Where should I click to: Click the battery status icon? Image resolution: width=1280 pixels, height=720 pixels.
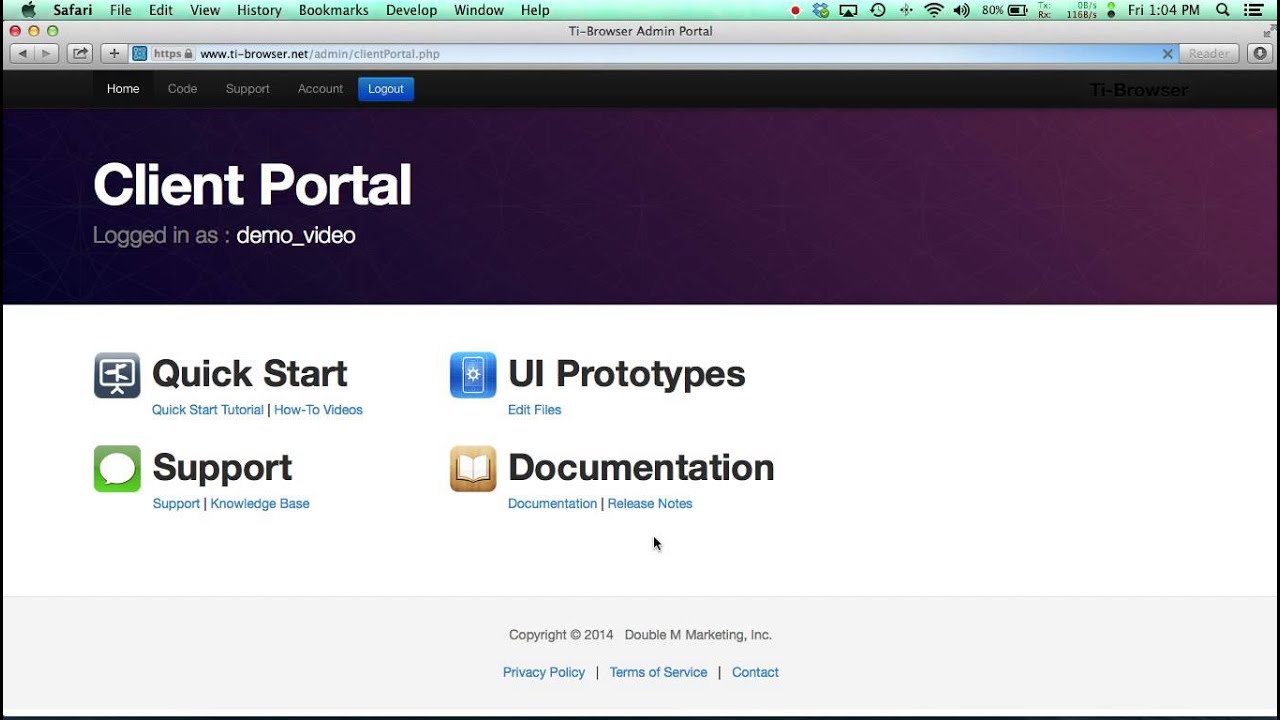tap(1018, 10)
